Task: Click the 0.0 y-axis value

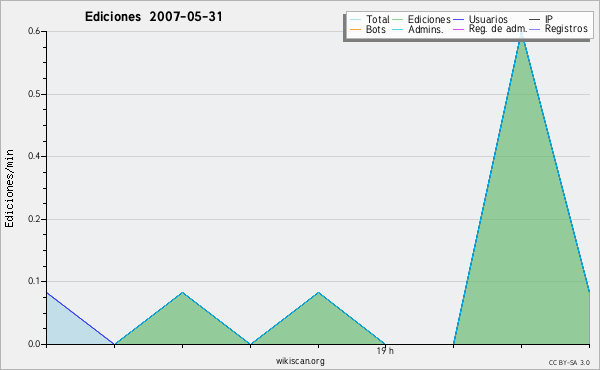Action: point(34,344)
